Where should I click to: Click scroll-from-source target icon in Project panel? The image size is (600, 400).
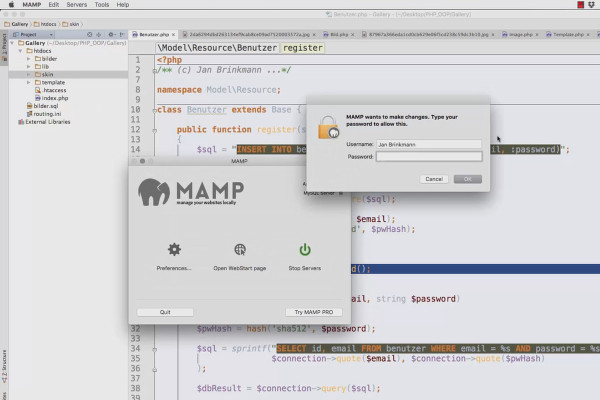pyautogui.click(x=89, y=34)
